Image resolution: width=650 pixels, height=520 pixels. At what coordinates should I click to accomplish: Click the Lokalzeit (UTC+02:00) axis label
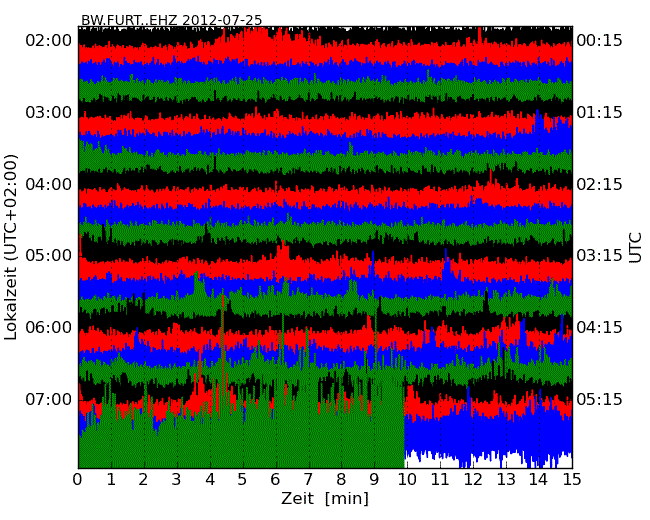11,247
